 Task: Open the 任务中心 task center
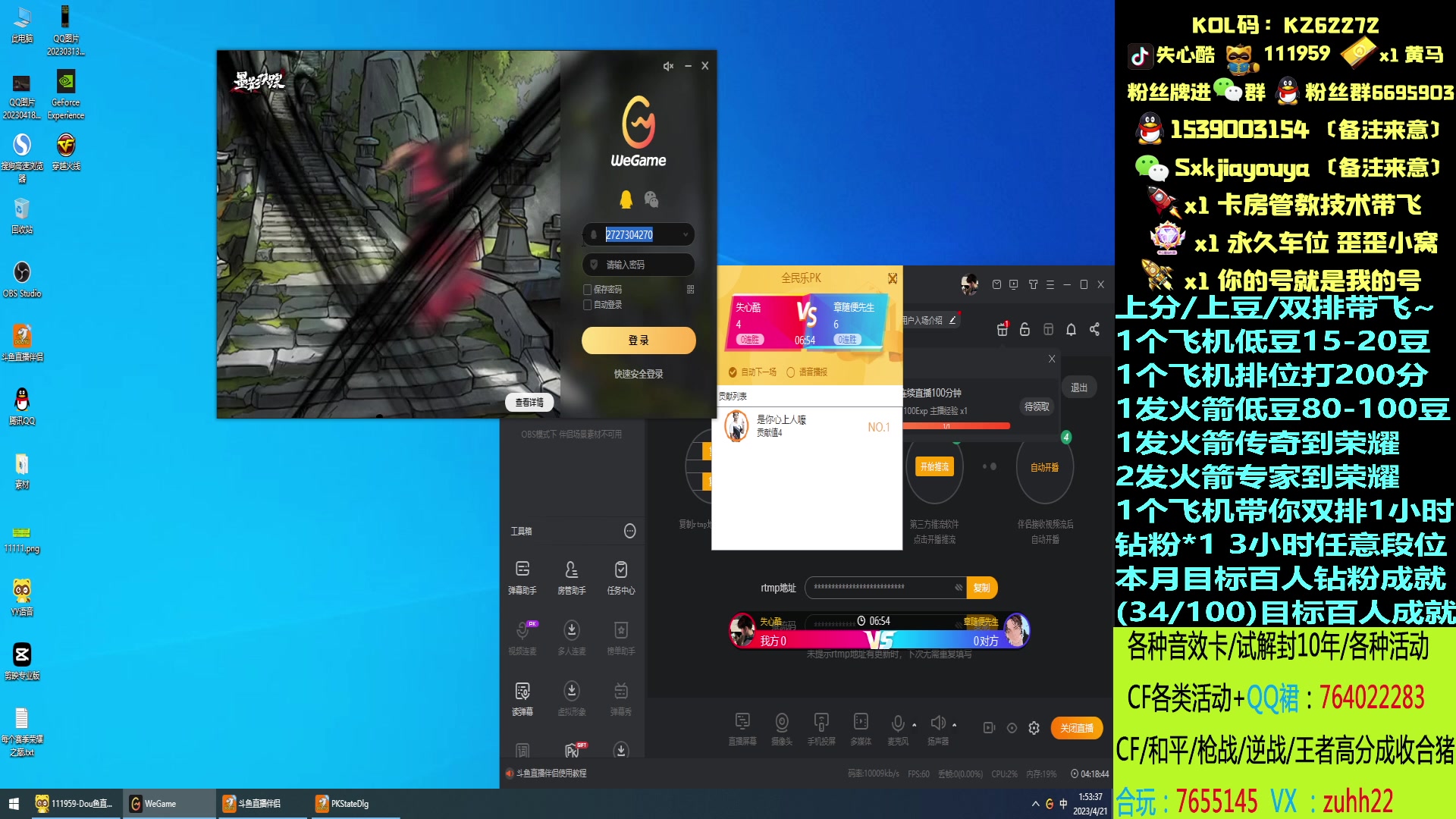[x=621, y=577]
